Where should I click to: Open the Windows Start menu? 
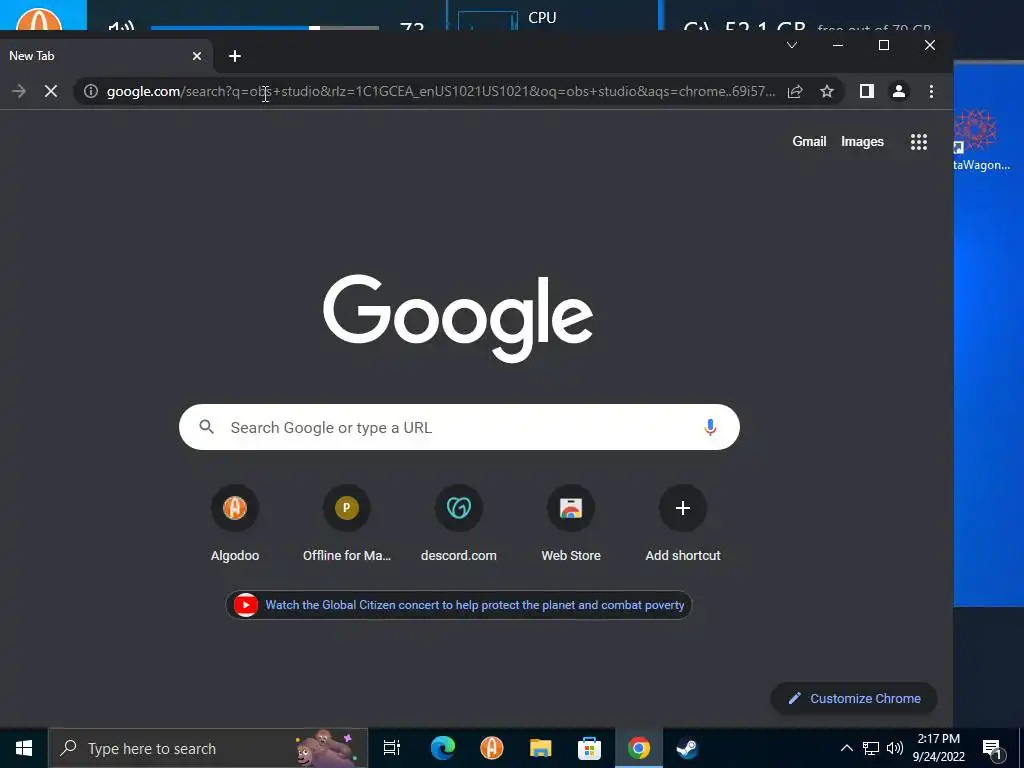pyautogui.click(x=24, y=748)
